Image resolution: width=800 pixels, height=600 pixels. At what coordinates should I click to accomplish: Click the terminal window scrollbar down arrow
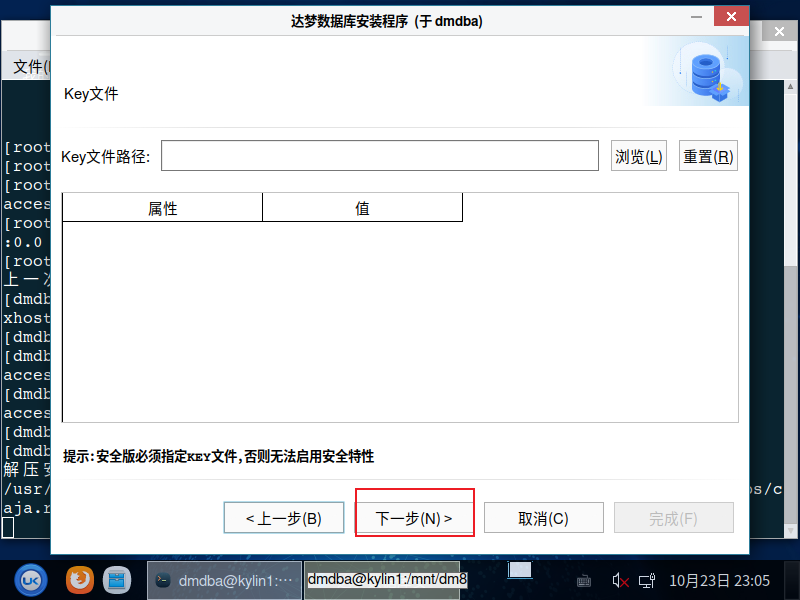pos(790,531)
